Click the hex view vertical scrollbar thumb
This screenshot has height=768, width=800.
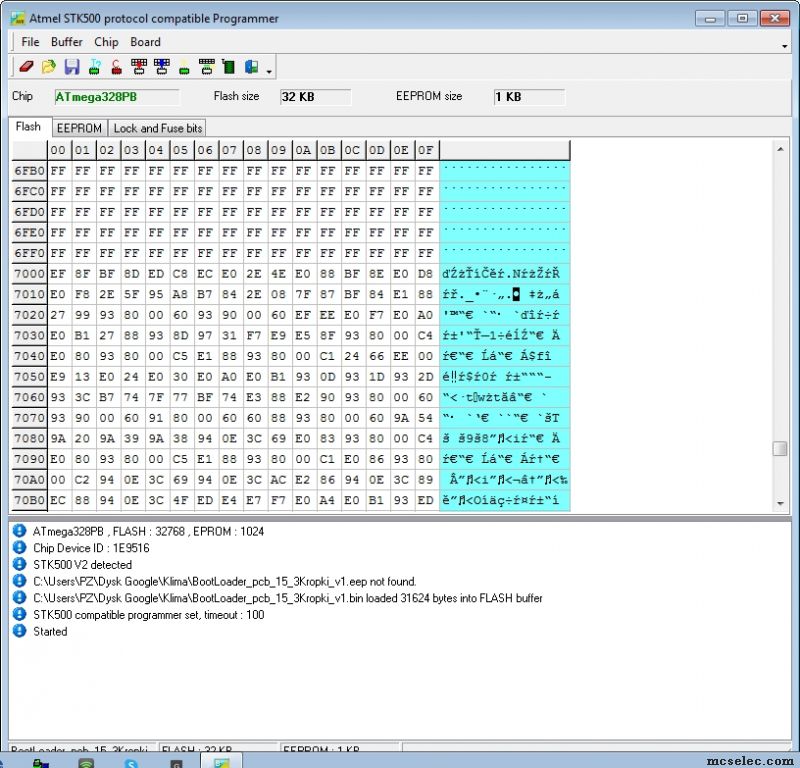coord(780,449)
